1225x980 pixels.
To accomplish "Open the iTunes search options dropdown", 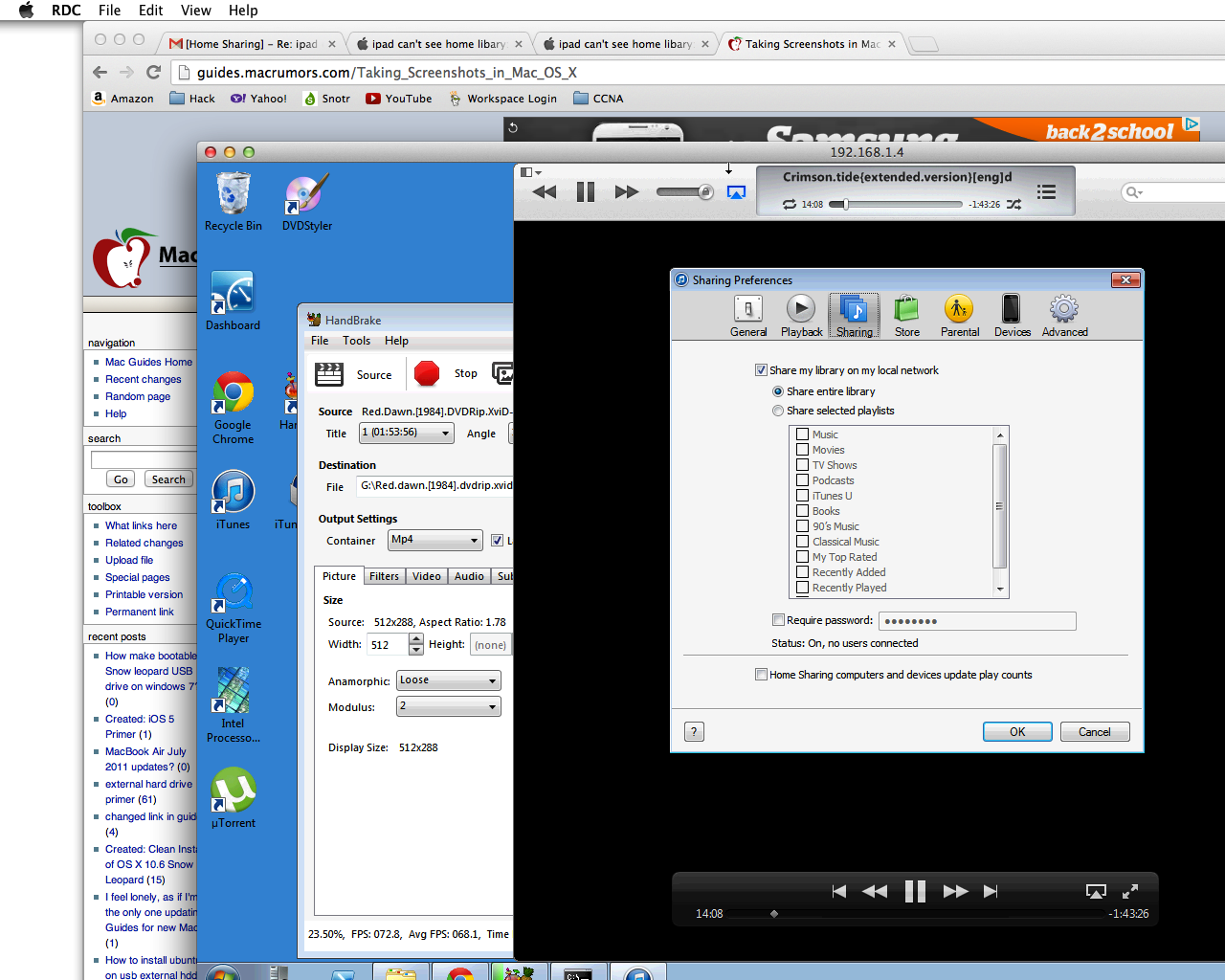I will (1134, 192).
